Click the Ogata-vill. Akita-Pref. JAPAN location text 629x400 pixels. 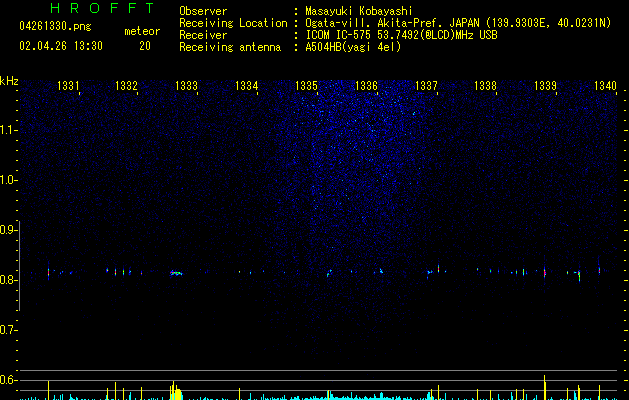pos(458,23)
